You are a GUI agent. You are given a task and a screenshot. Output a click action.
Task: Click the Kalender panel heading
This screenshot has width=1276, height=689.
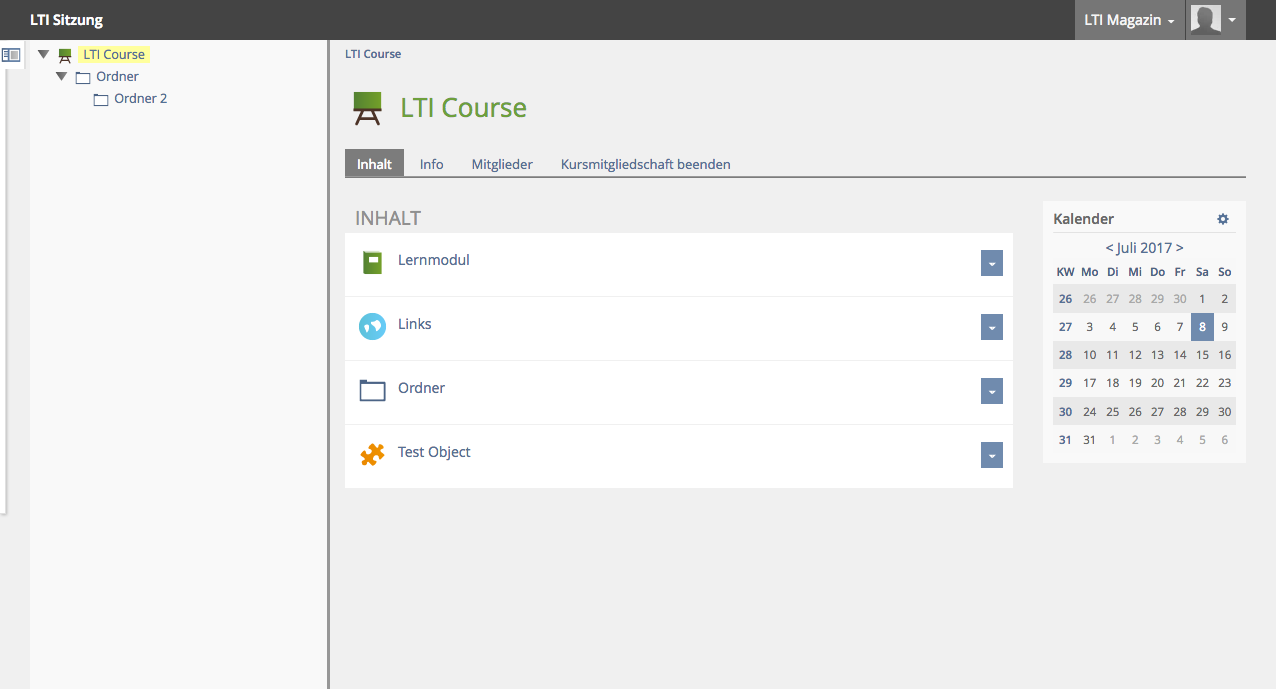(x=1083, y=219)
